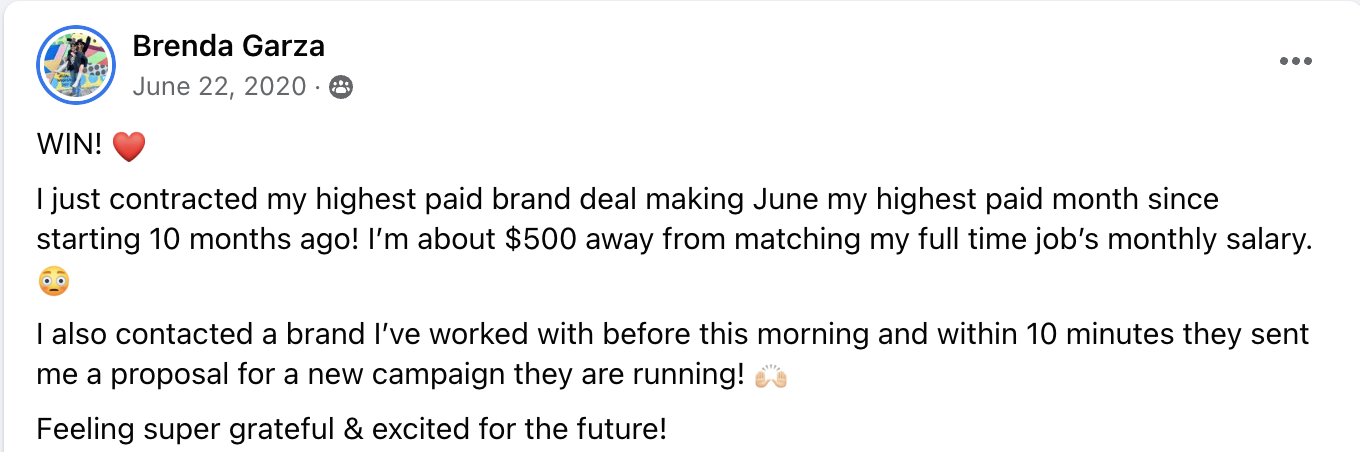Open Brenda Garza's profile name link

point(228,46)
